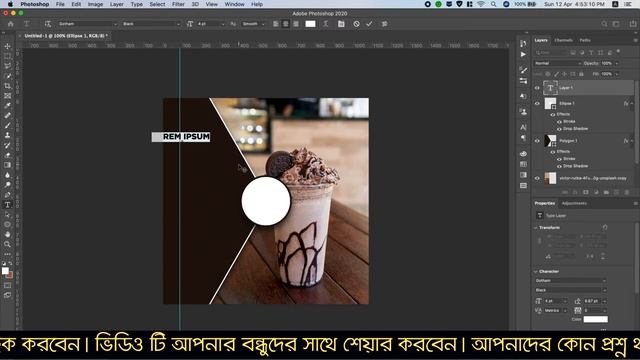
Task: Open layer Opacity dropdown arrow
Action: [x=617, y=63]
